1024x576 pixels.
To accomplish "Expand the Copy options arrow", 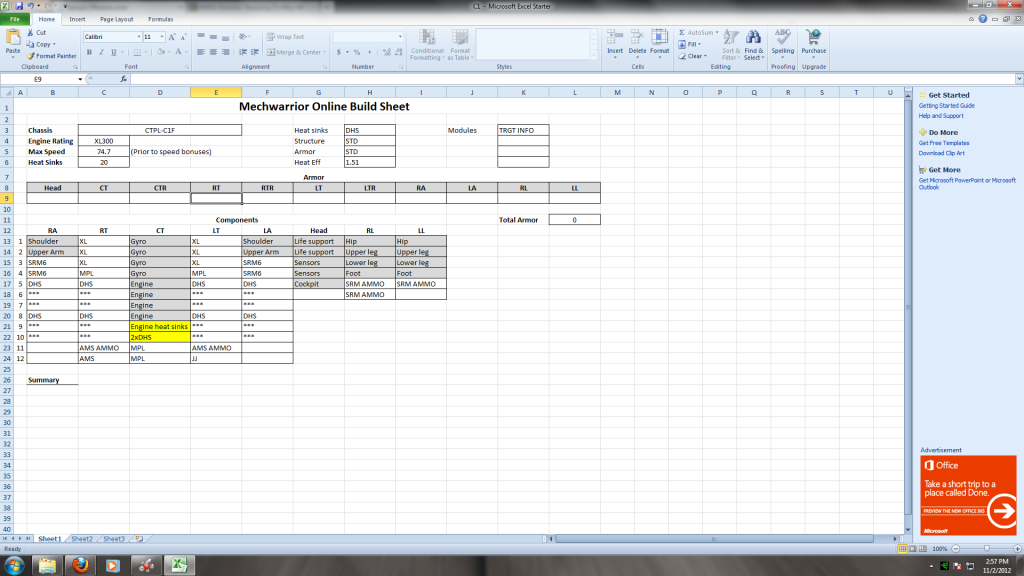I will coord(54,44).
